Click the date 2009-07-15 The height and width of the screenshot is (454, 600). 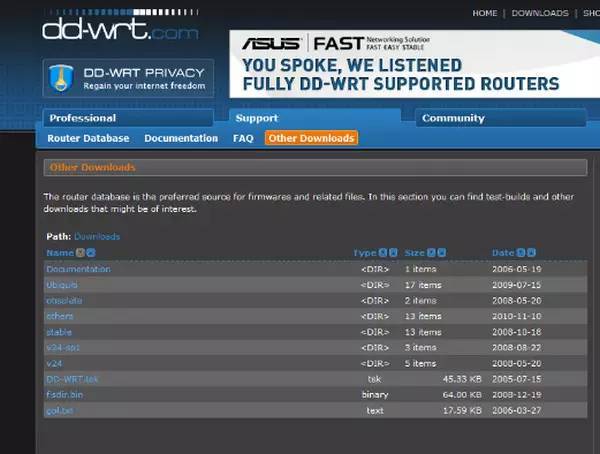click(517, 285)
